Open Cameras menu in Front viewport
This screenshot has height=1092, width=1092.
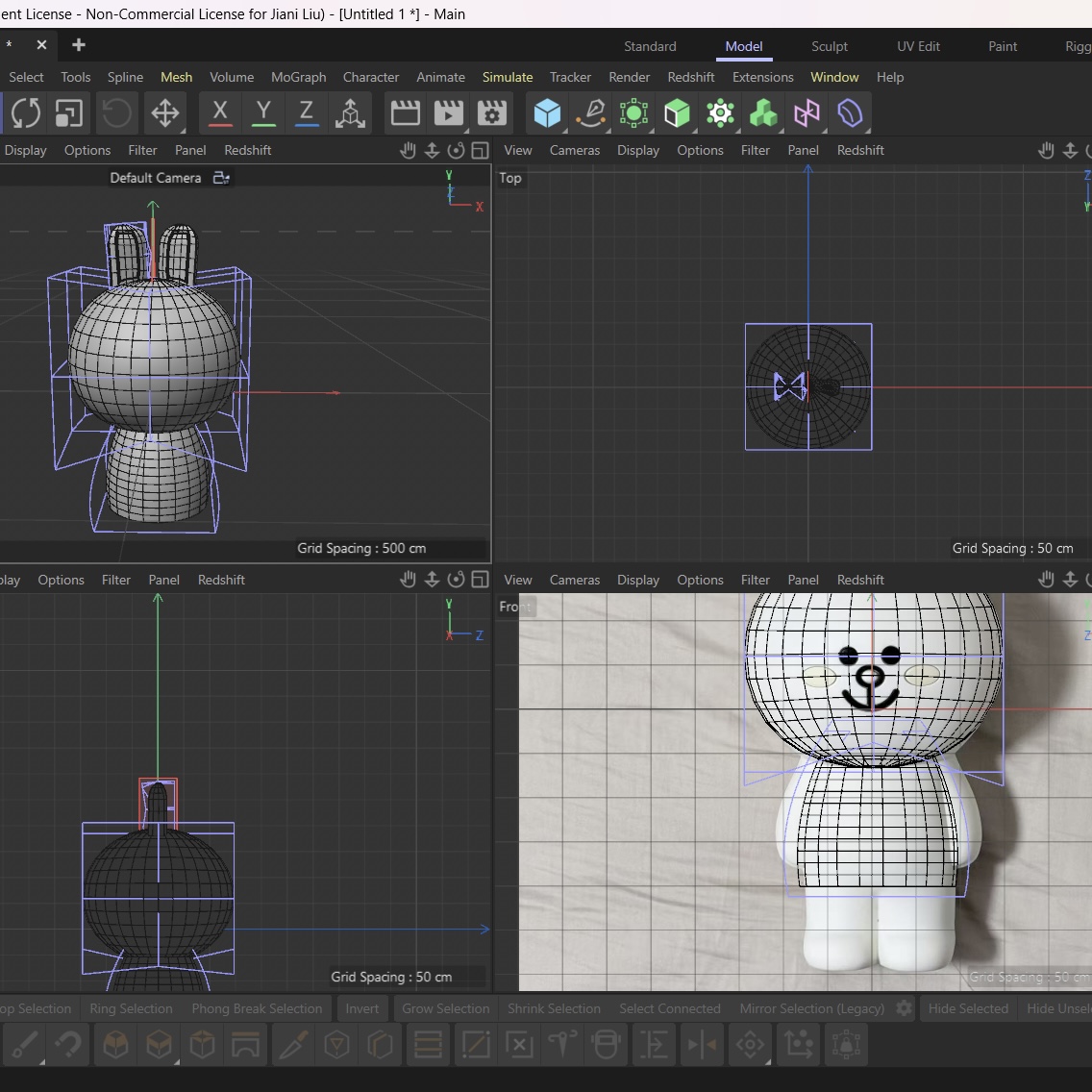point(575,580)
